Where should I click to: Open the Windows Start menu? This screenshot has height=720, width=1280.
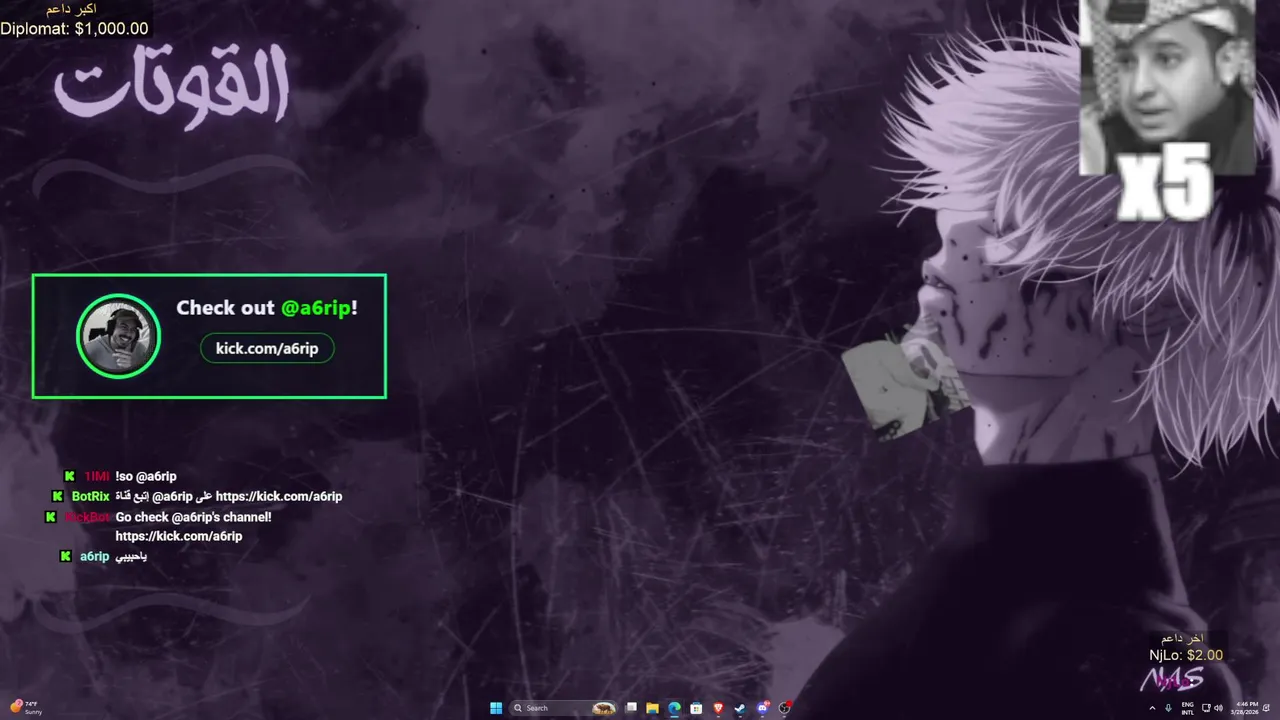coord(496,708)
